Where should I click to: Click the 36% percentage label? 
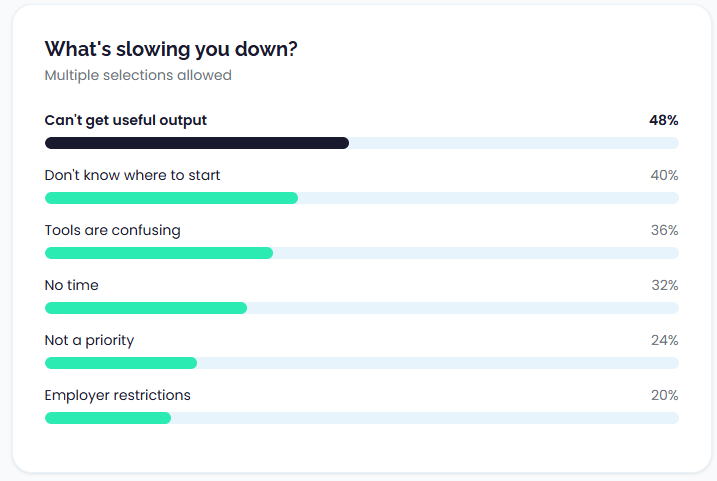[664, 230]
